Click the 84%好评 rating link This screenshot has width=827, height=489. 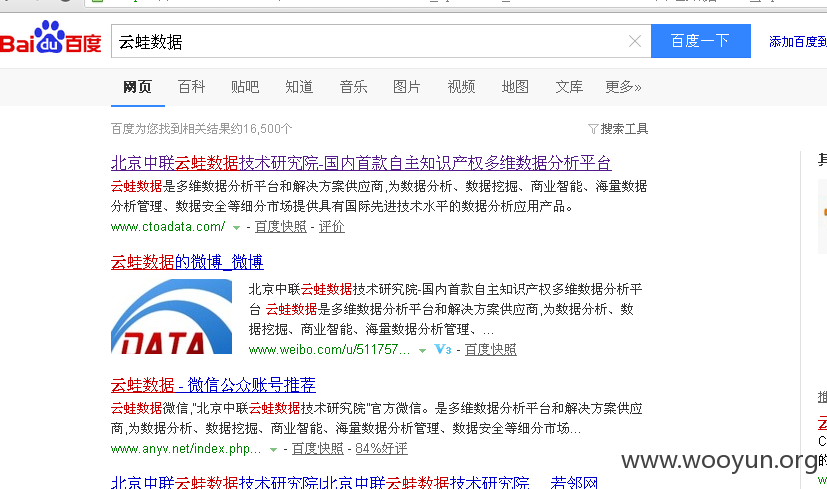pos(381,449)
